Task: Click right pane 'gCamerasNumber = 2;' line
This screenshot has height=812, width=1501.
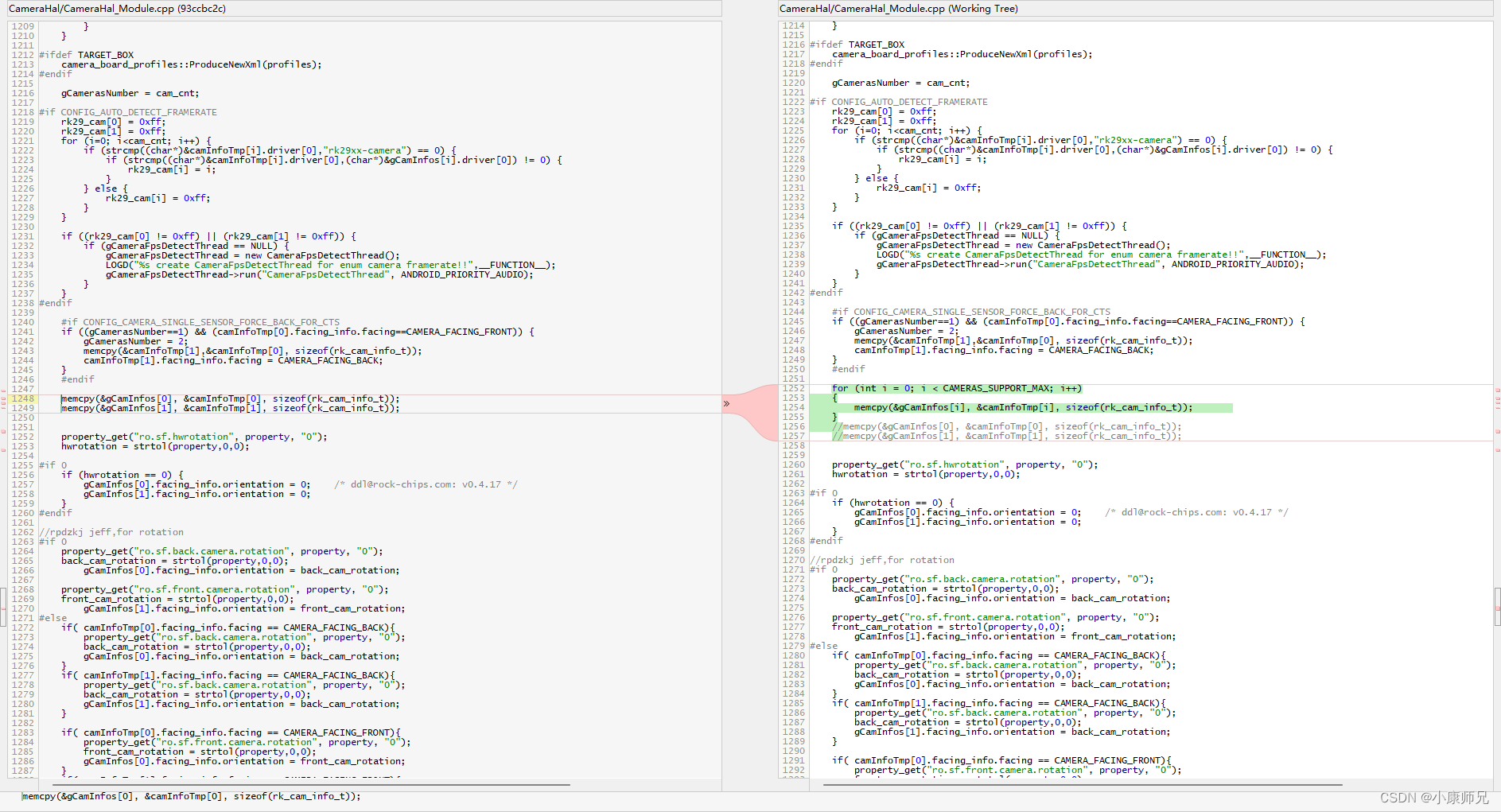Action: [x=907, y=331]
